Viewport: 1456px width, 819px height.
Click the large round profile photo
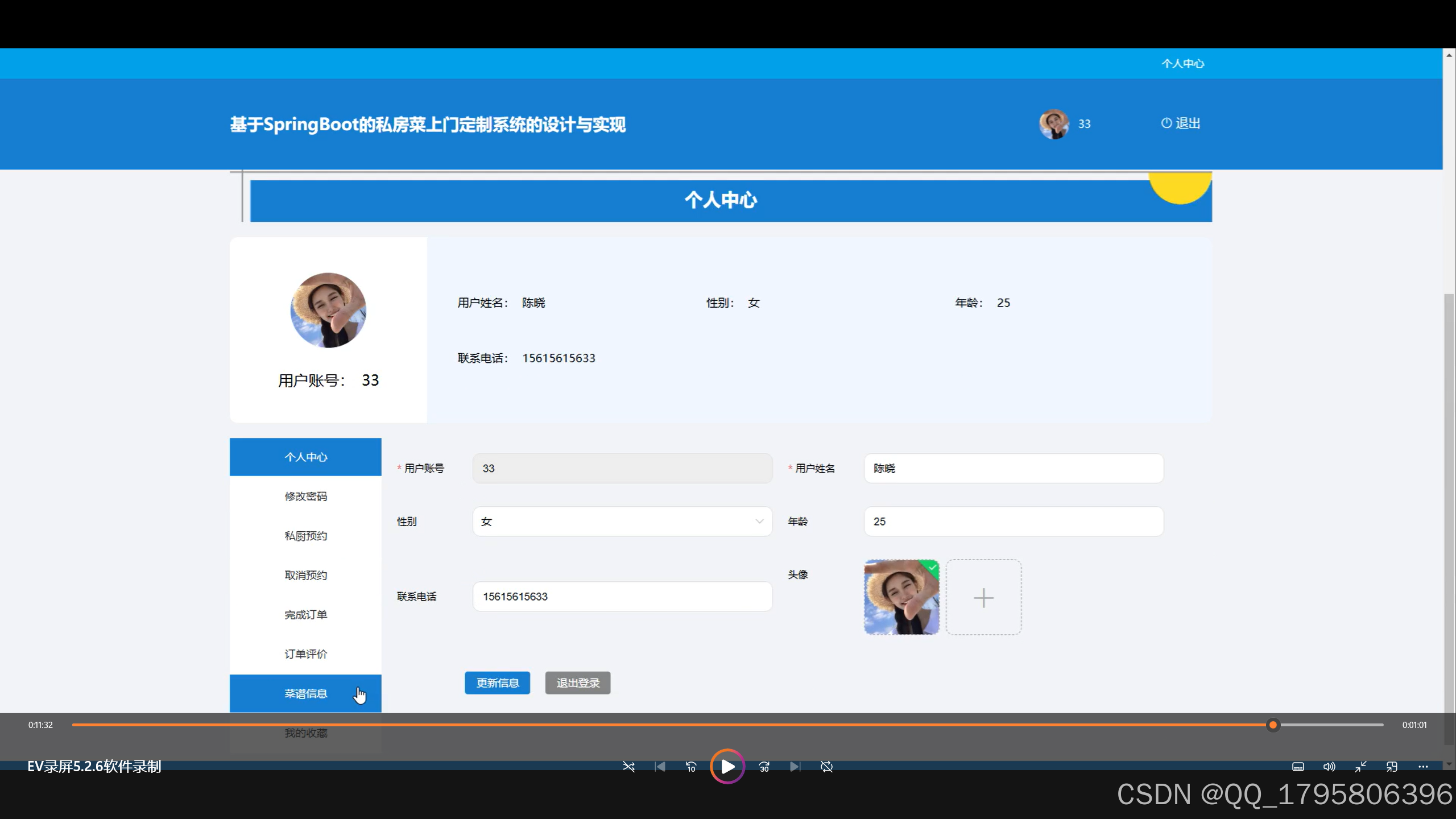coord(328,310)
